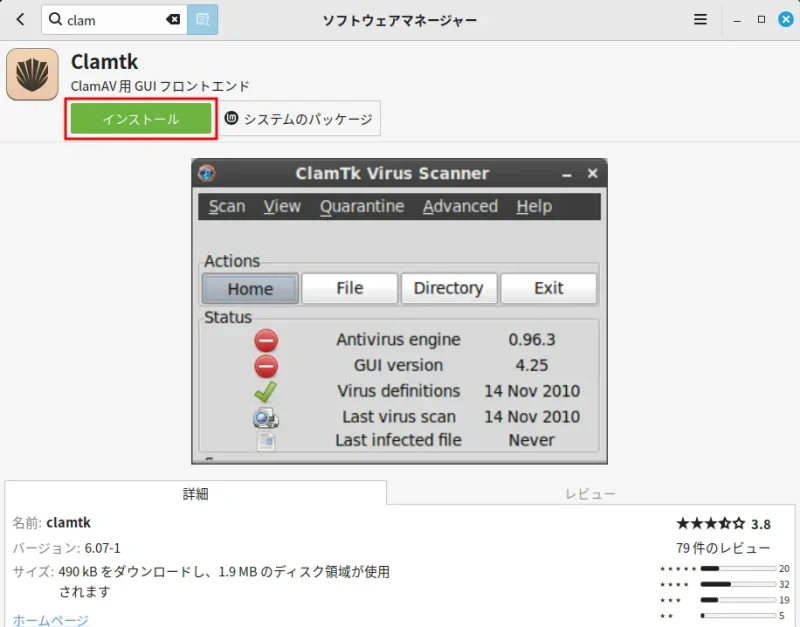This screenshot has width=800, height=627.
Task: Open the ホームページ link
Action: (51, 620)
